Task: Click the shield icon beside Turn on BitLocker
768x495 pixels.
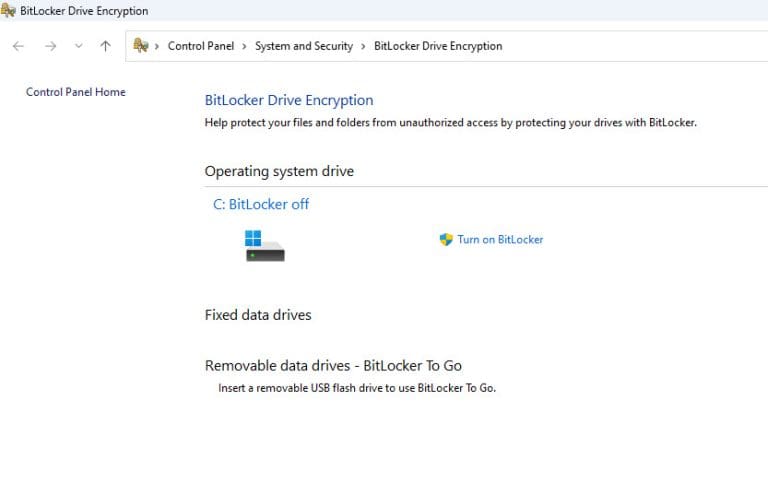Action: point(446,239)
